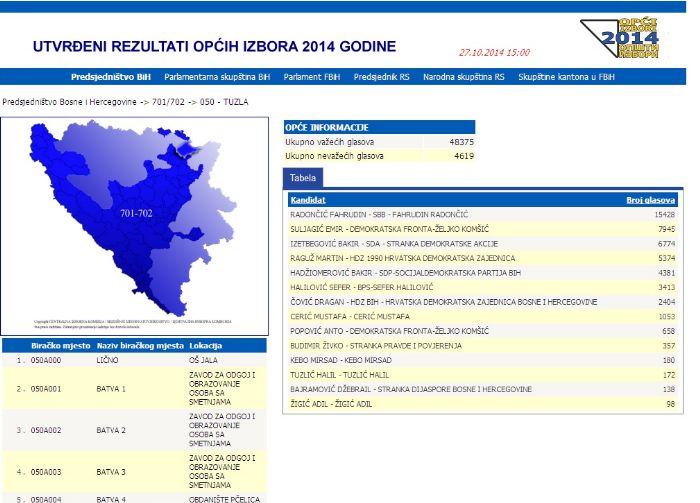Open Predsjedništvo BiH menu item
The image size is (700, 503).
[111, 77]
